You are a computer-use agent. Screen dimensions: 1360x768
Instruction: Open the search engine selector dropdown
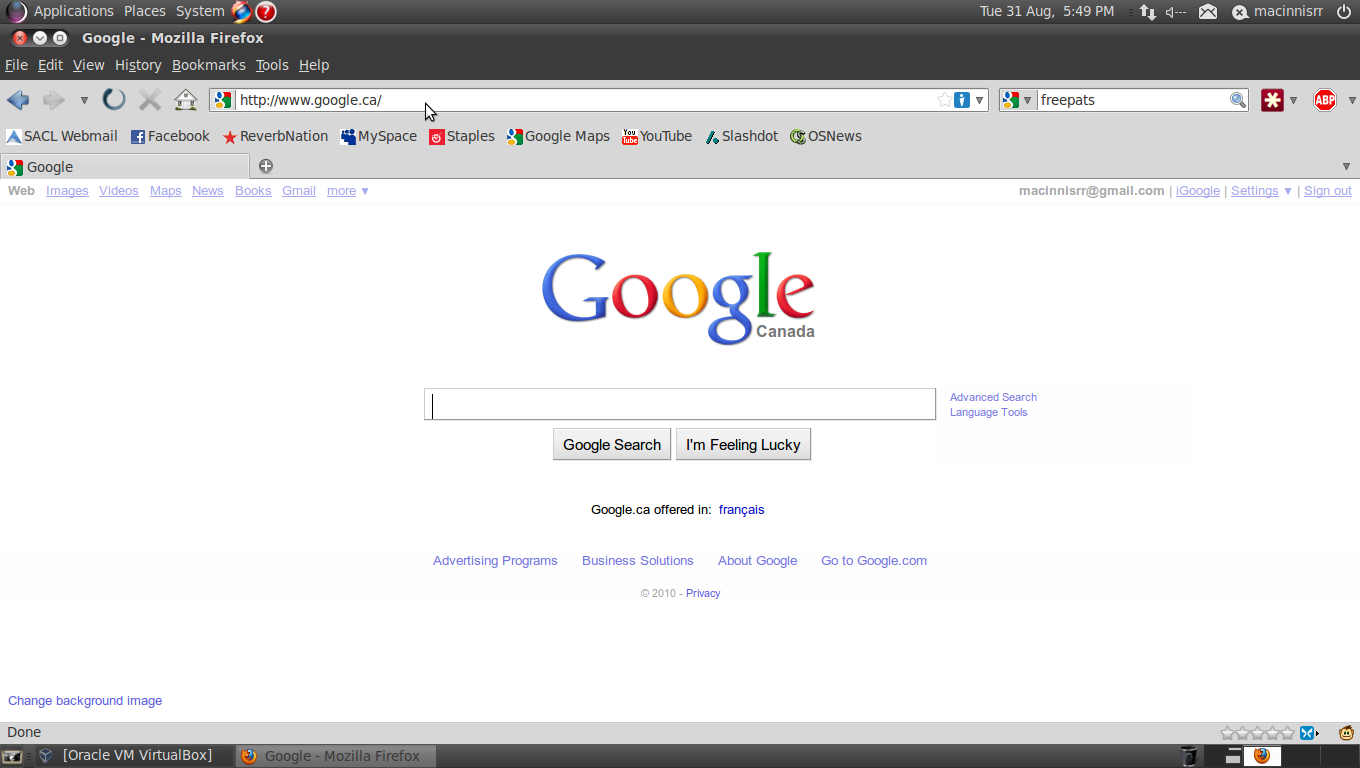click(1018, 100)
